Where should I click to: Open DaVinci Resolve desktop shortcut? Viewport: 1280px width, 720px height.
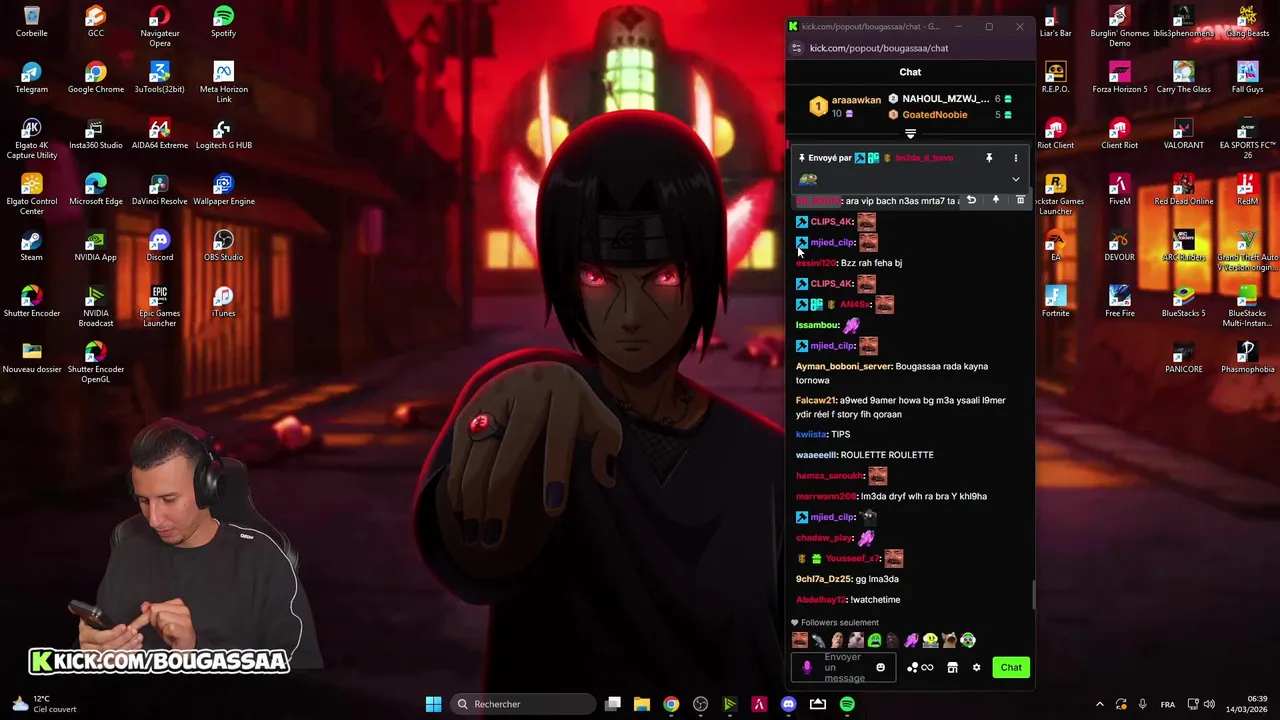pyautogui.click(x=160, y=190)
